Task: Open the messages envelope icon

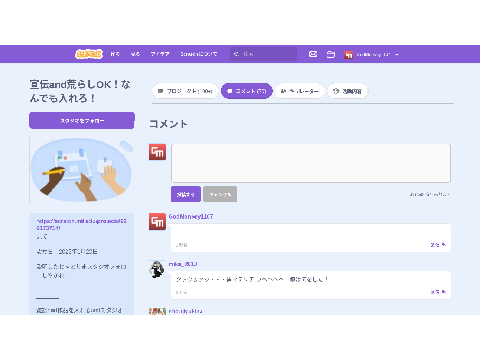Action: click(313, 54)
